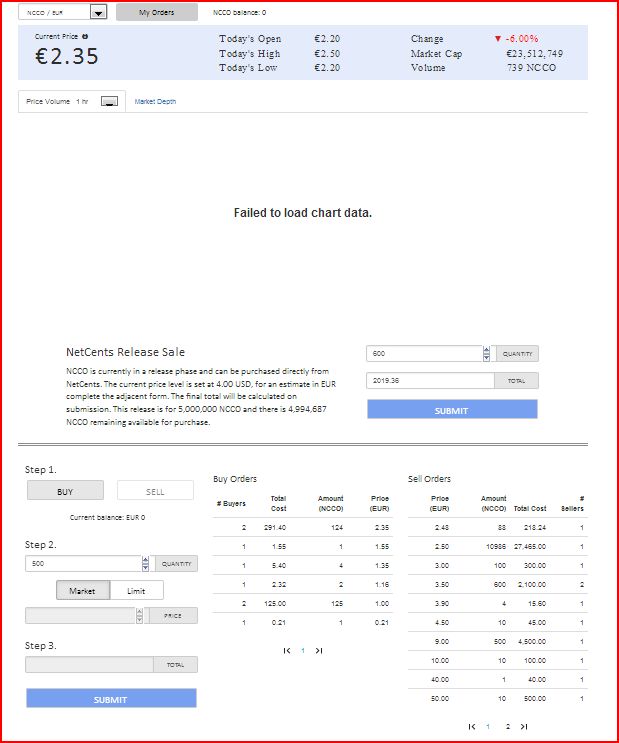Click the info icon beside Current Price
Screen dimensions: 619x743
tap(85, 36)
